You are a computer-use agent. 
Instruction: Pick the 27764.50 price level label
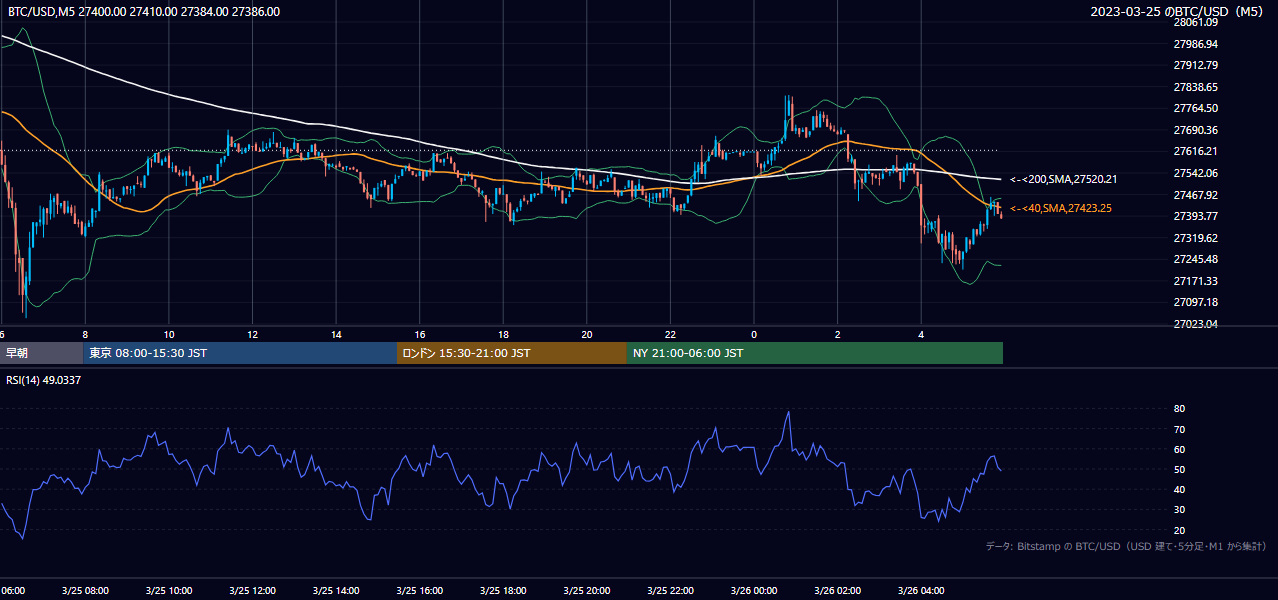[1196, 108]
